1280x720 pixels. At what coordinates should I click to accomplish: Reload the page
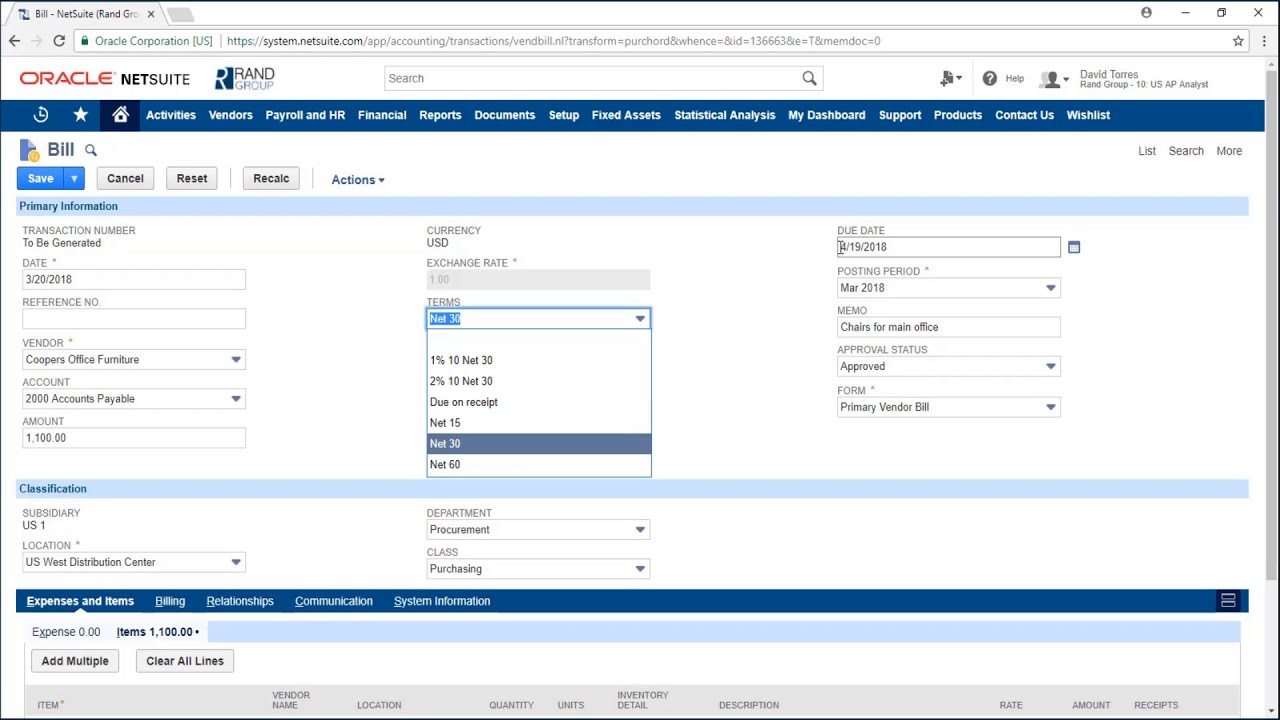point(59,41)
